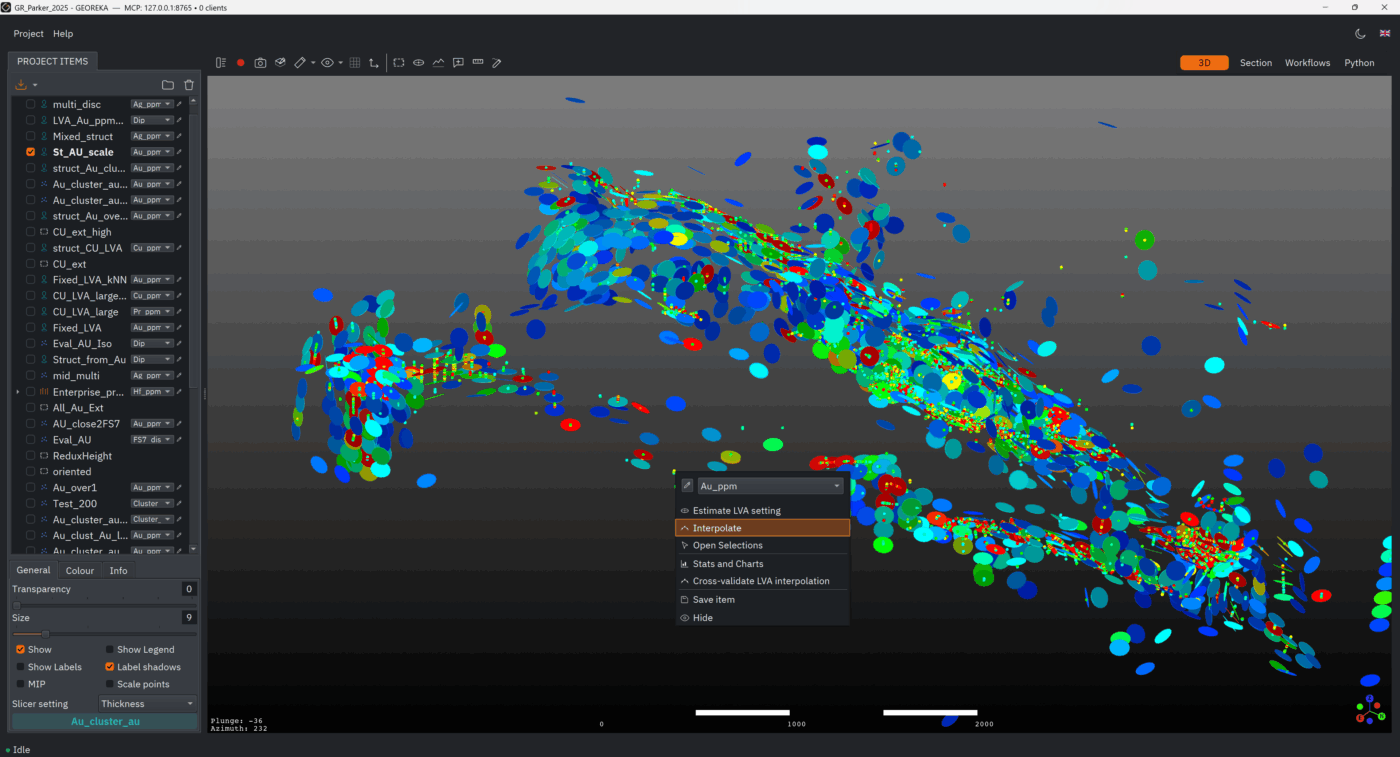
Task: Expand the Enterprise_pr... tree item
Action: pyautogui.click(x=18, y=392)
